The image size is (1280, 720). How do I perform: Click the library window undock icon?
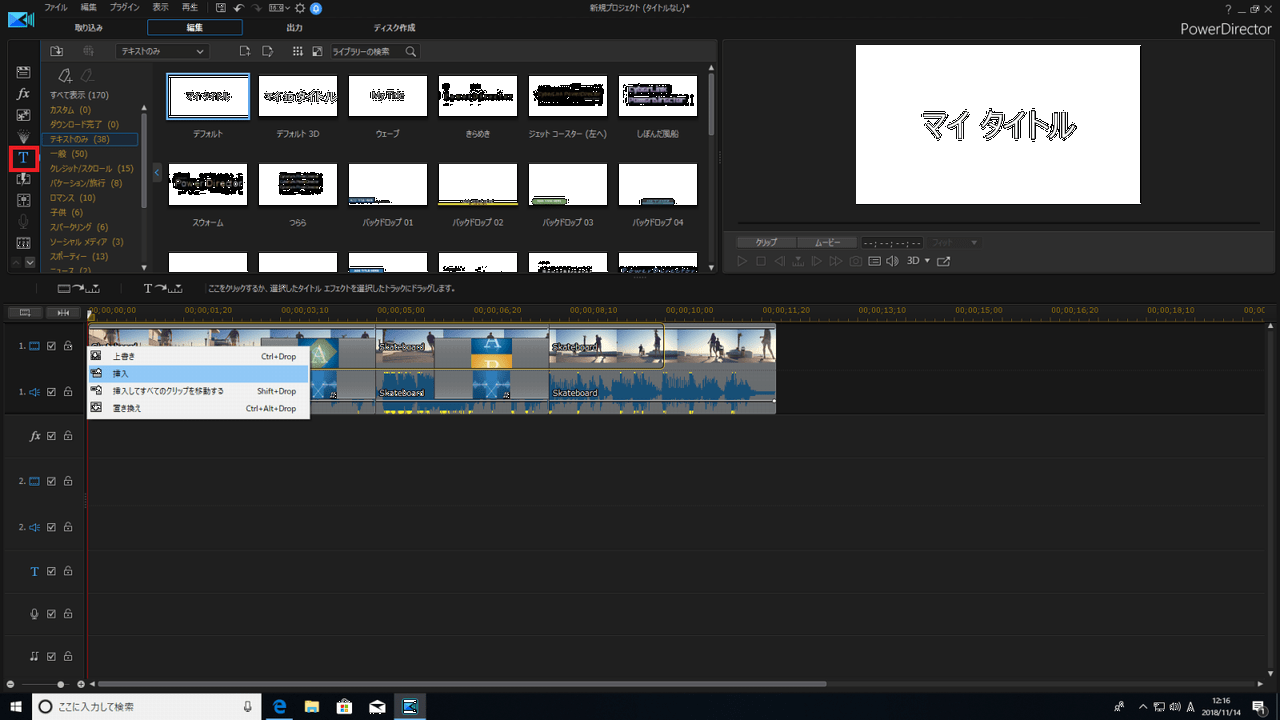coord(317,51)
